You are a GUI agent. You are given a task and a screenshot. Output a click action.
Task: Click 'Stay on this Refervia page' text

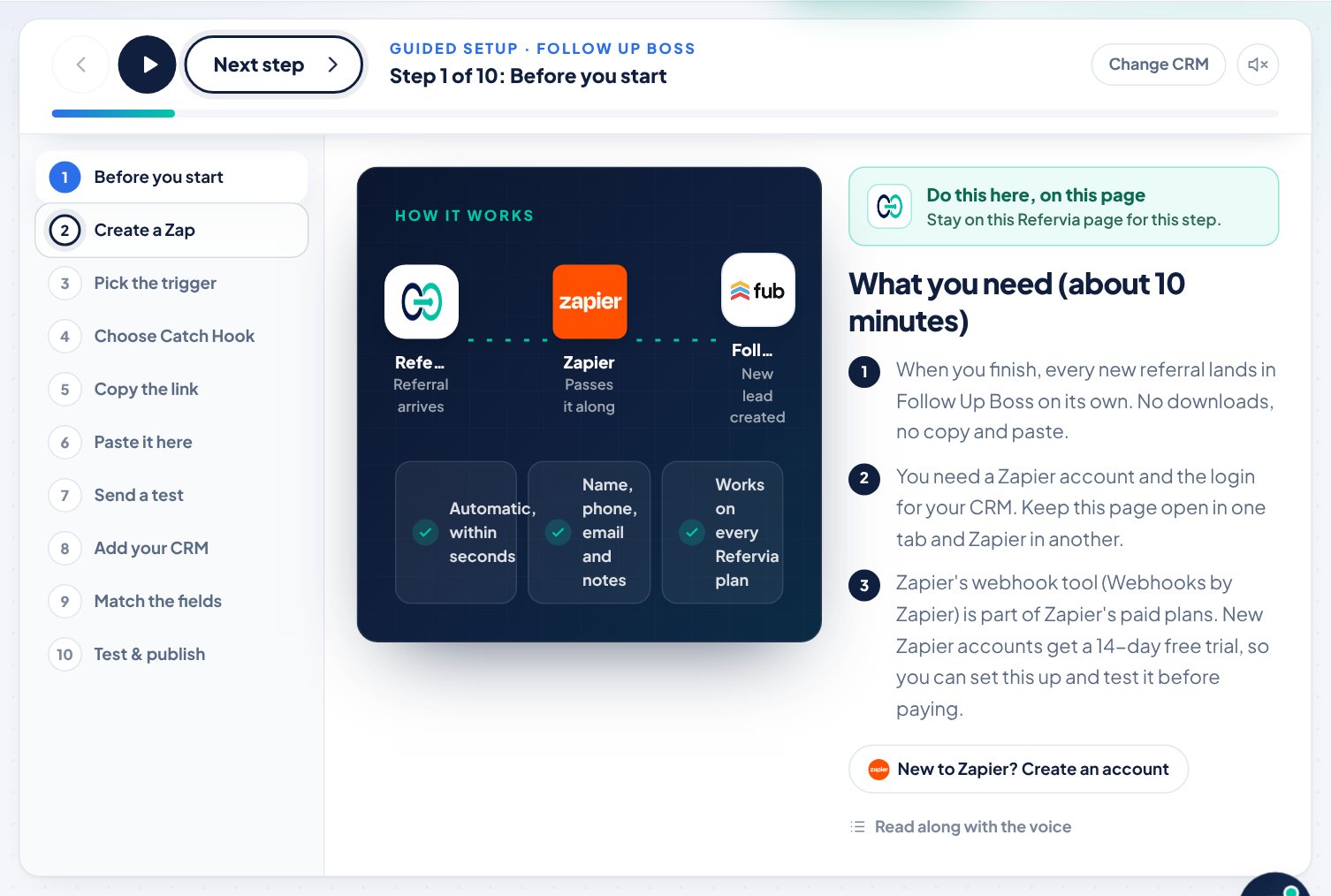(1074, 220)
